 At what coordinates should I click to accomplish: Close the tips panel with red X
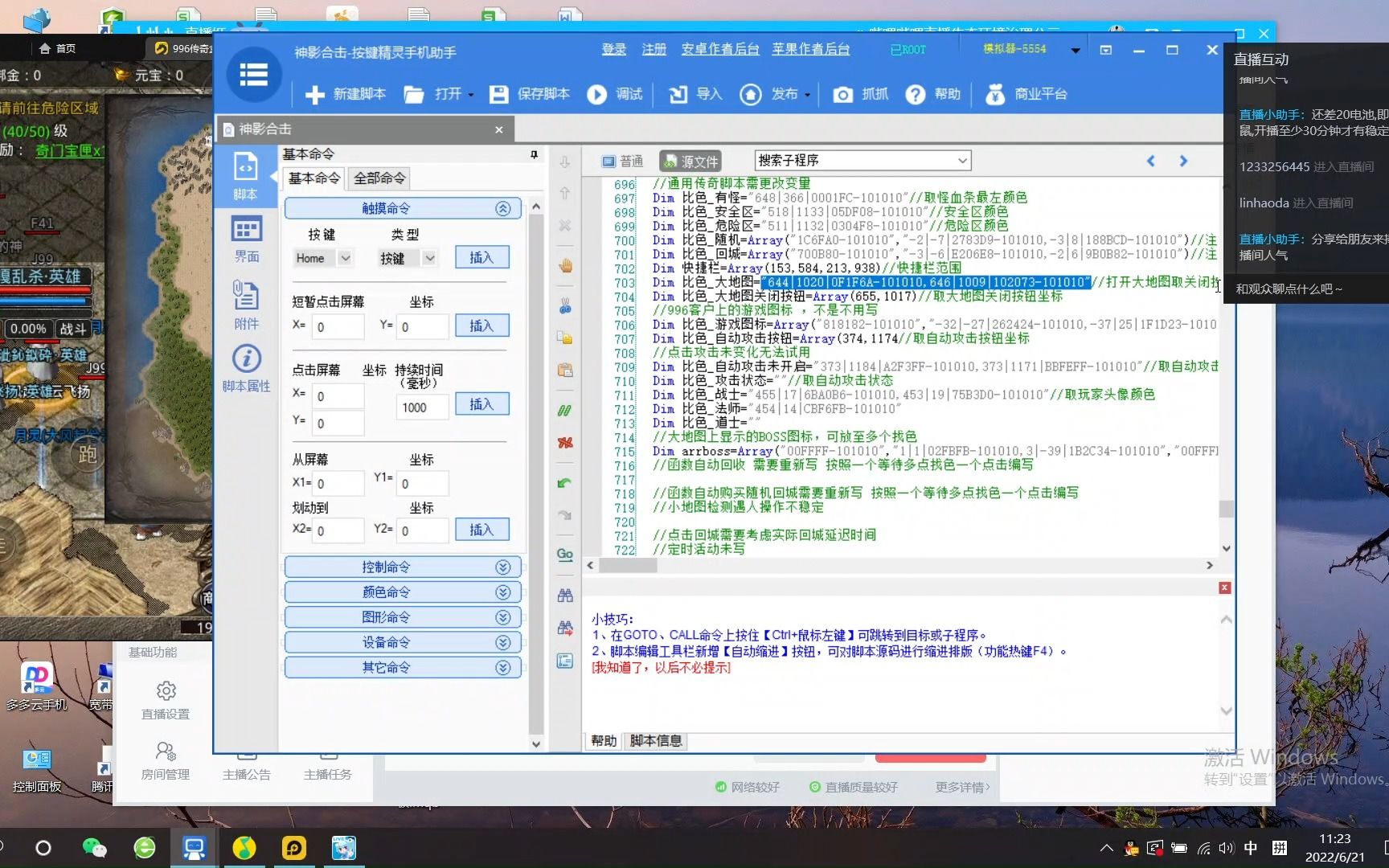1225,588
